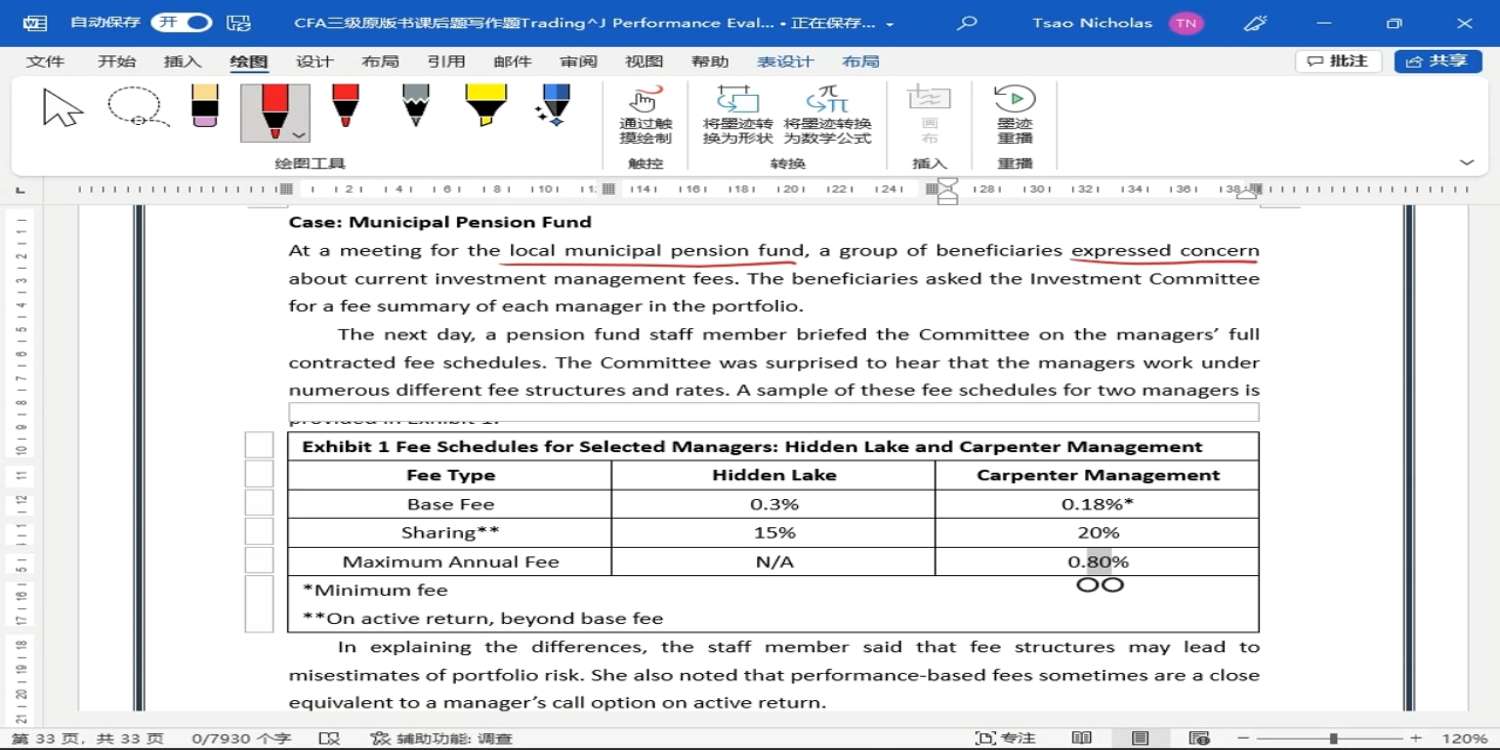Open the 绘图 (Draw) tab
1500x750 pixels.
point(249,62)
